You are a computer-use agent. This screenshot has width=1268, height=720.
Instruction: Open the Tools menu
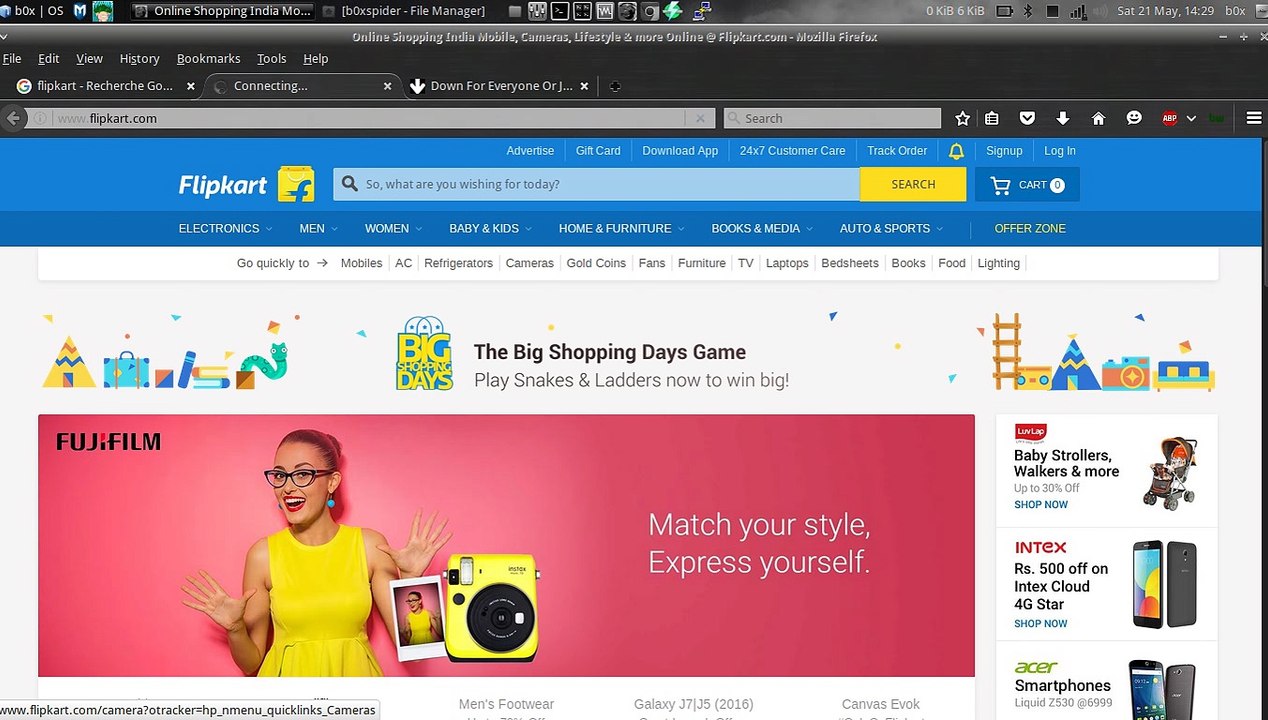[x=271, y=59]
